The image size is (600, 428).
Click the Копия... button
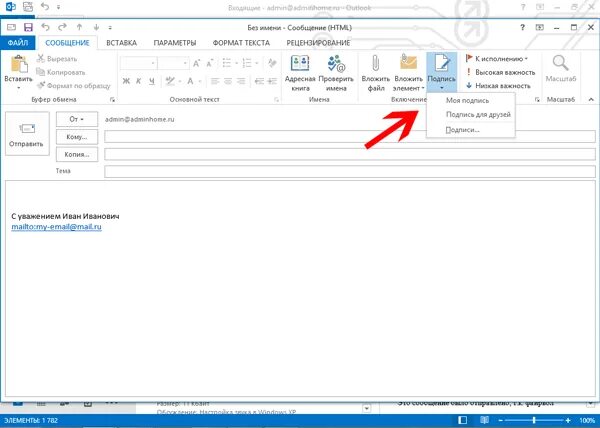click(x=77, y=155)
